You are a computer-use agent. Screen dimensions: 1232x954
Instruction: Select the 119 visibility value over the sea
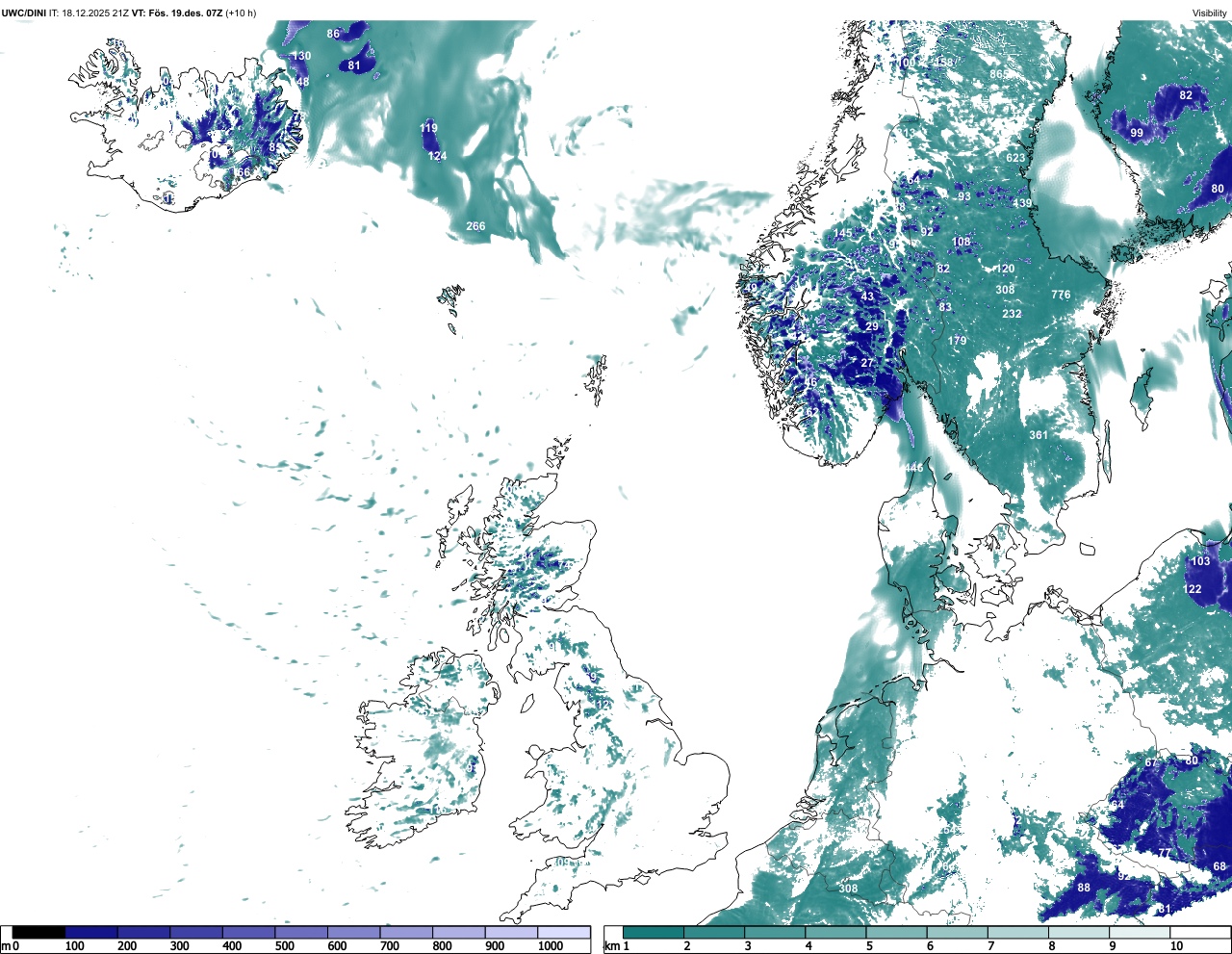coord(428,128)
